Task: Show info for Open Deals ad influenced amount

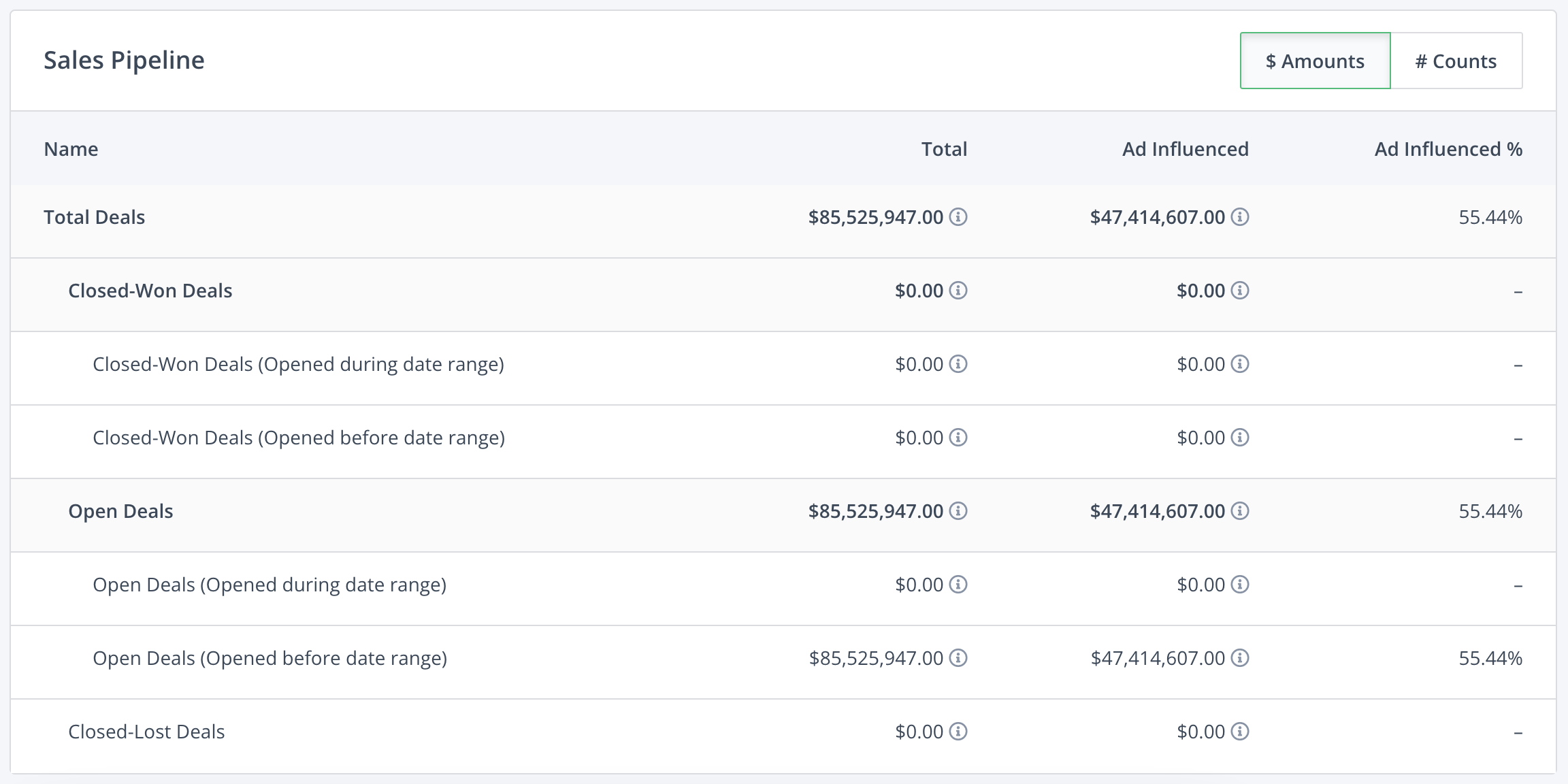Action: 1240,511
